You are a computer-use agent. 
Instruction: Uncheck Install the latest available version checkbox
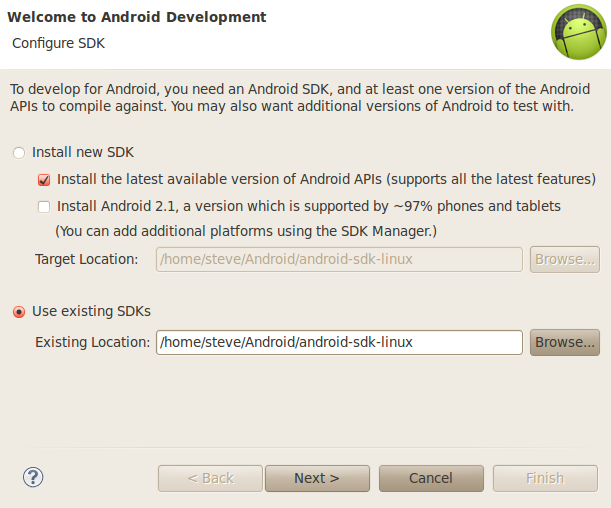[44, 180]
